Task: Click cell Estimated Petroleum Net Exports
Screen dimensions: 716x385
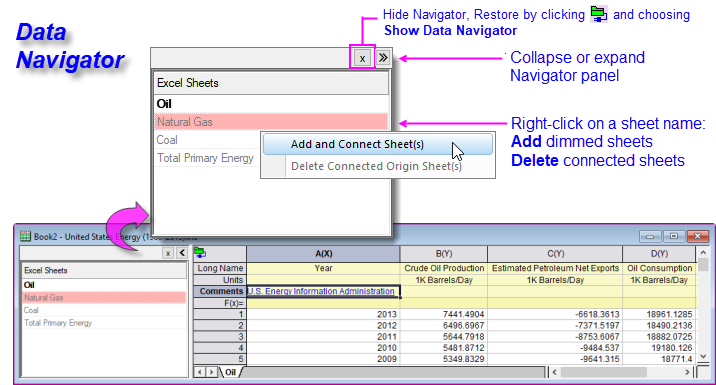Action: (555, 268)
